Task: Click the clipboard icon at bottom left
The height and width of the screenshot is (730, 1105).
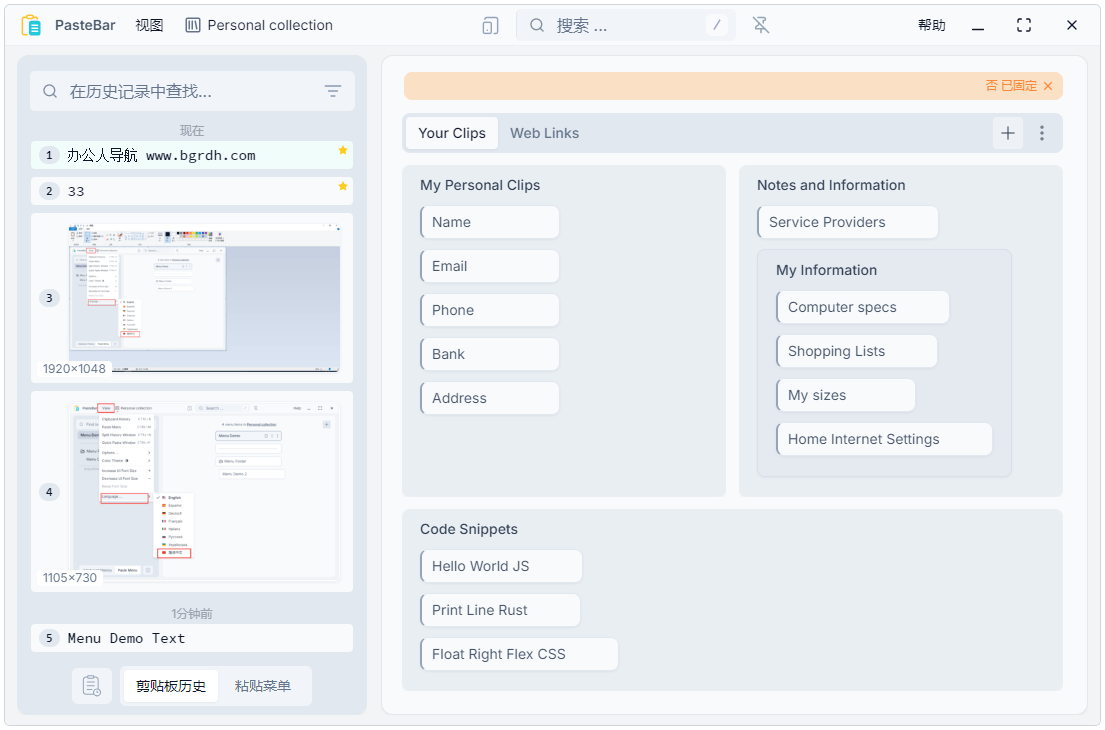Action: [92, 686]
